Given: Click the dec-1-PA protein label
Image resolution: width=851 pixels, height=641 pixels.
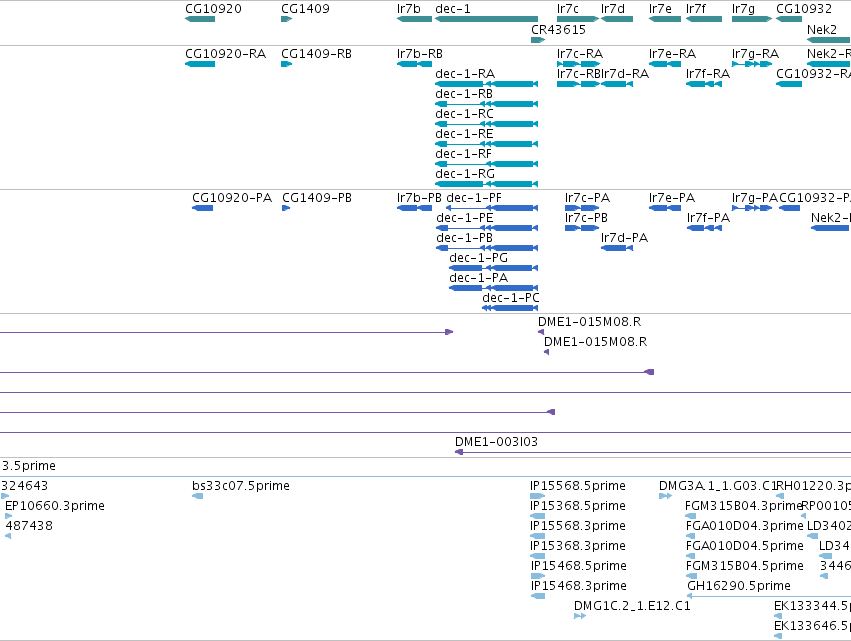Looking at the screenshot, I should pos(479,278).
